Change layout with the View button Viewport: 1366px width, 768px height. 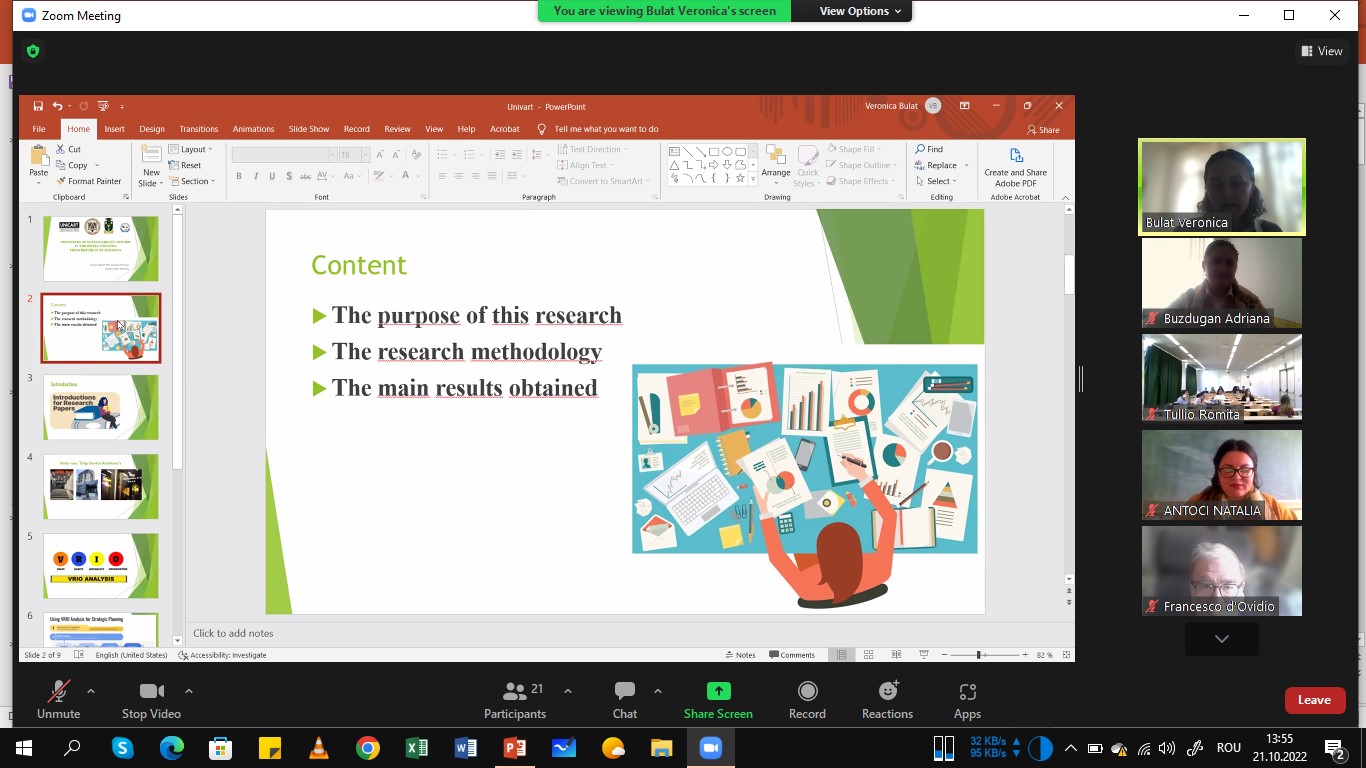click(1321, 51)
